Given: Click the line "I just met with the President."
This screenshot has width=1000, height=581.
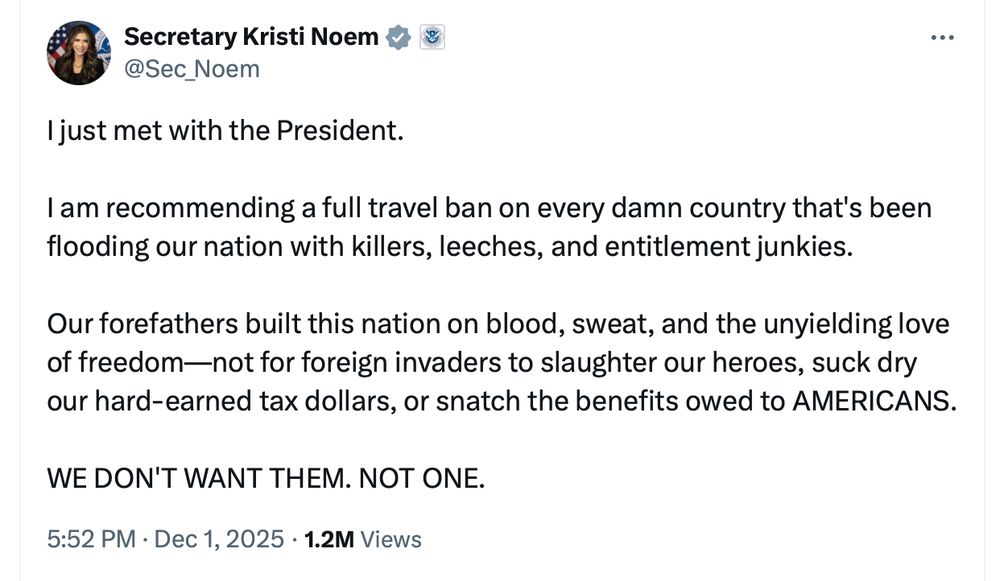Looking at the screenshot, I should [x=224, y=130].
